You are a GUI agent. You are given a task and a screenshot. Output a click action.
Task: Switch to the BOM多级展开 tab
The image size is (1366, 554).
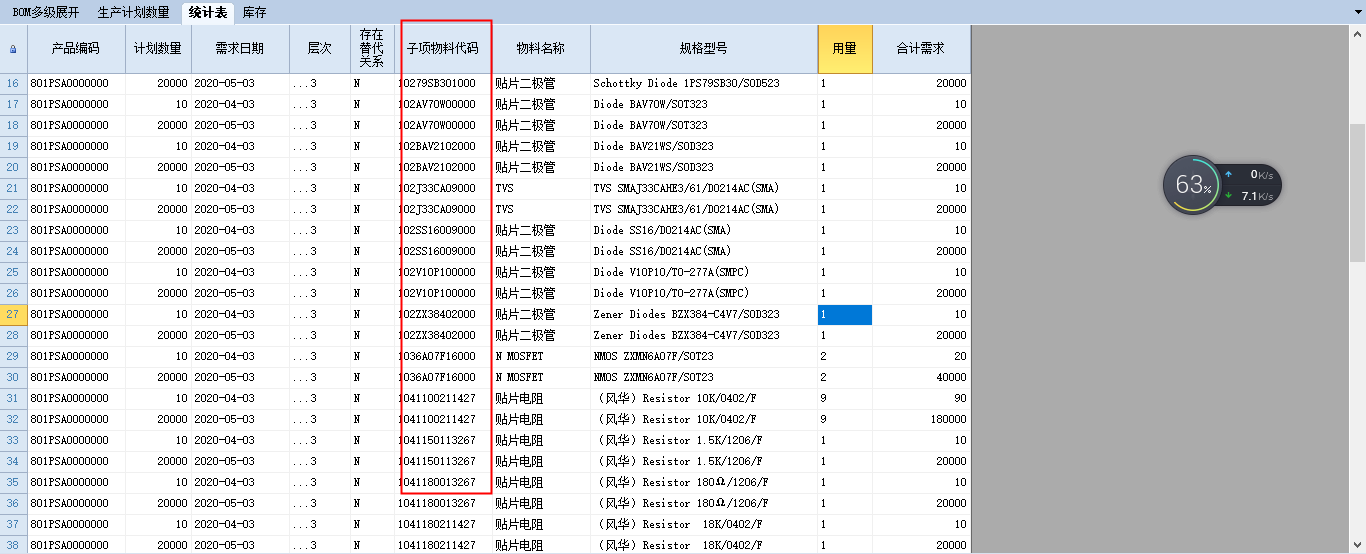click(x=45, y=13)
